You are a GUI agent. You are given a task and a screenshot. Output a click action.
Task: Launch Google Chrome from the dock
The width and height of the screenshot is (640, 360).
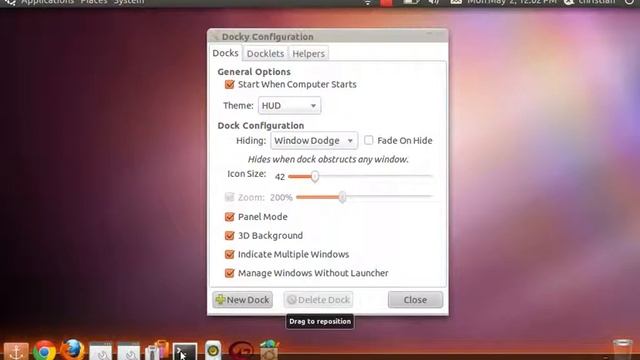coord(44,351)
